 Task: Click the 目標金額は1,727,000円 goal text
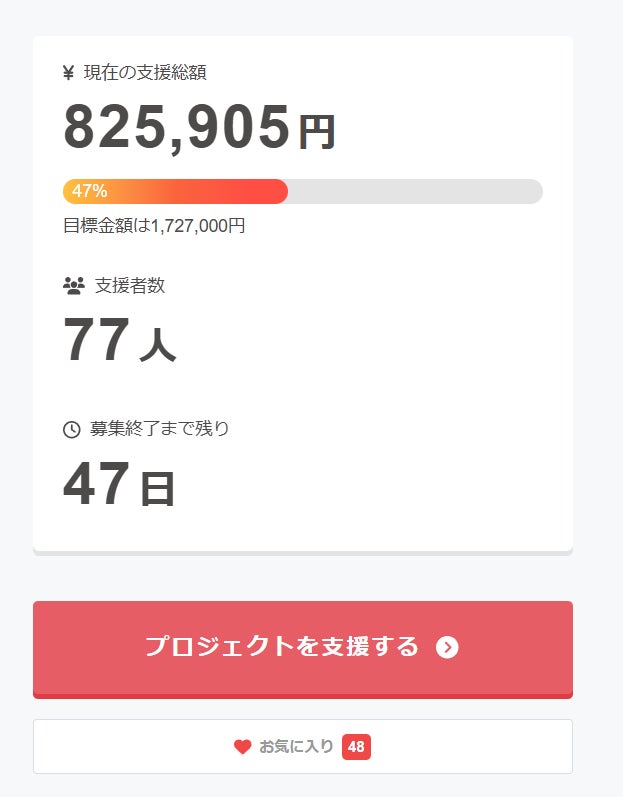coord(154,226)
